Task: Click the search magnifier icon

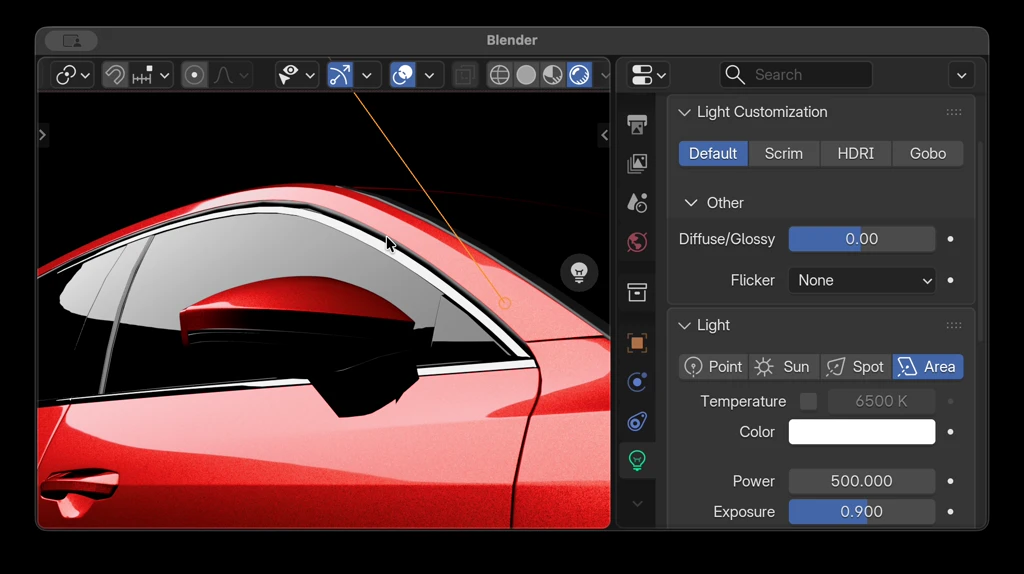Action: [735, 75]
